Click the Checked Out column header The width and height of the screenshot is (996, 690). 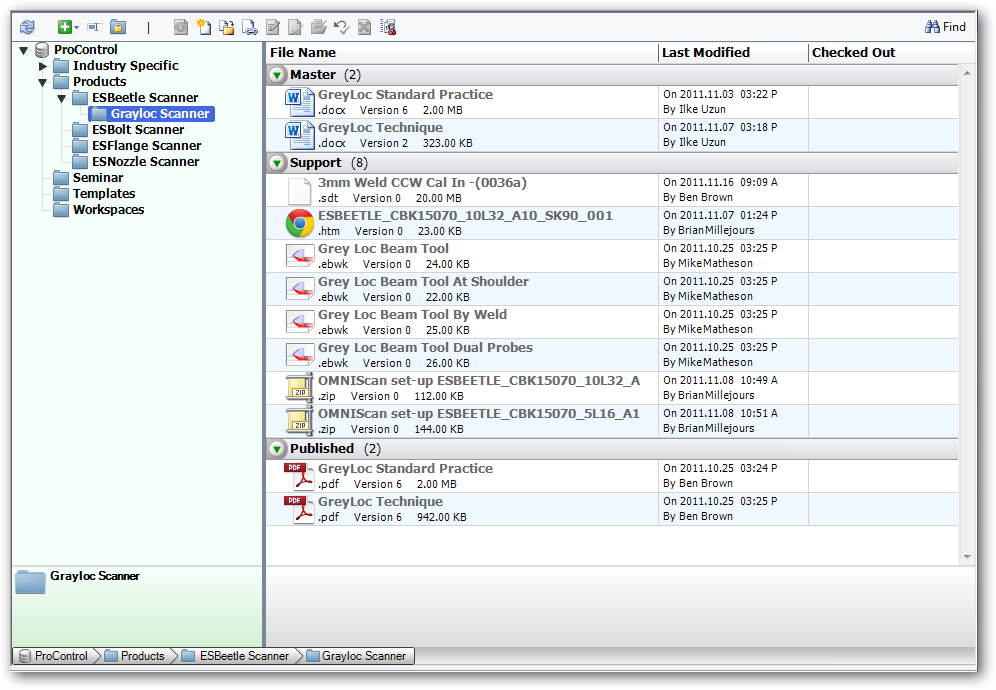pyautogui.click(x=891, y=53)
